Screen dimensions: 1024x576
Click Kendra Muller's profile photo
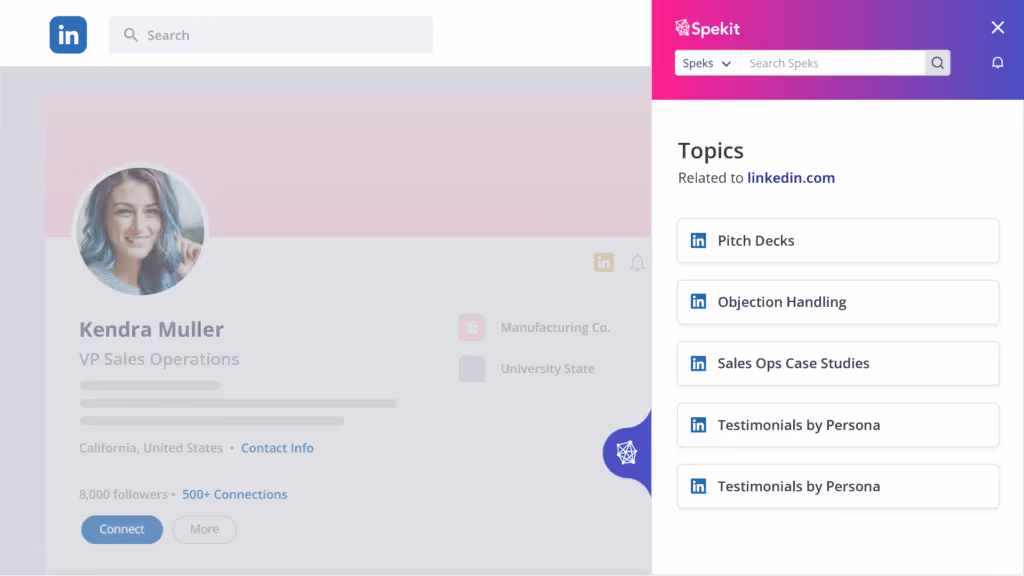[140, 231]
